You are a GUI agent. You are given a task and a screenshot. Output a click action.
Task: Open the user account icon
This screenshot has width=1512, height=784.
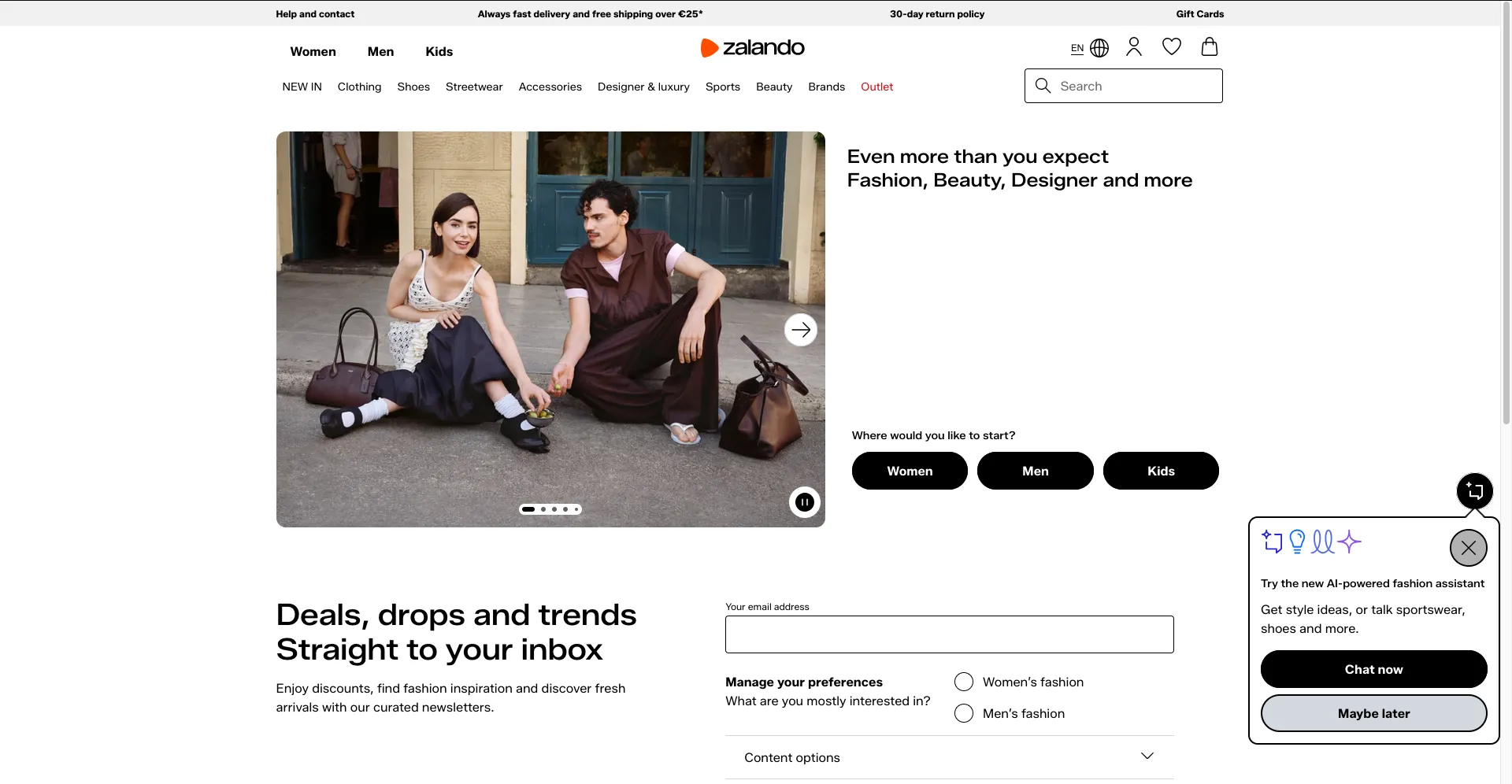click(1134, 47)
